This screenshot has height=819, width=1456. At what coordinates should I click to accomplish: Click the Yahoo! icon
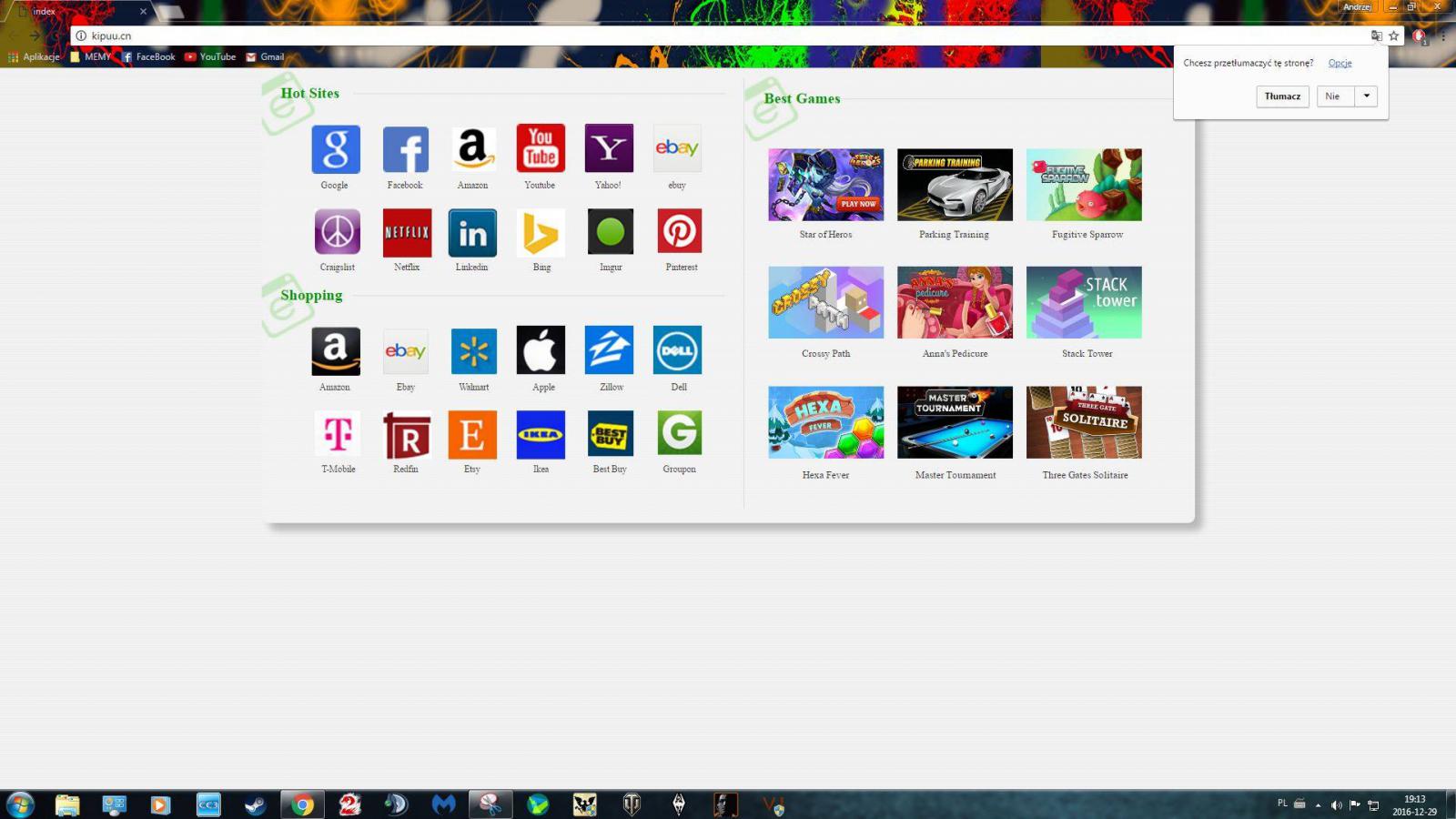[x=609, y=148]
